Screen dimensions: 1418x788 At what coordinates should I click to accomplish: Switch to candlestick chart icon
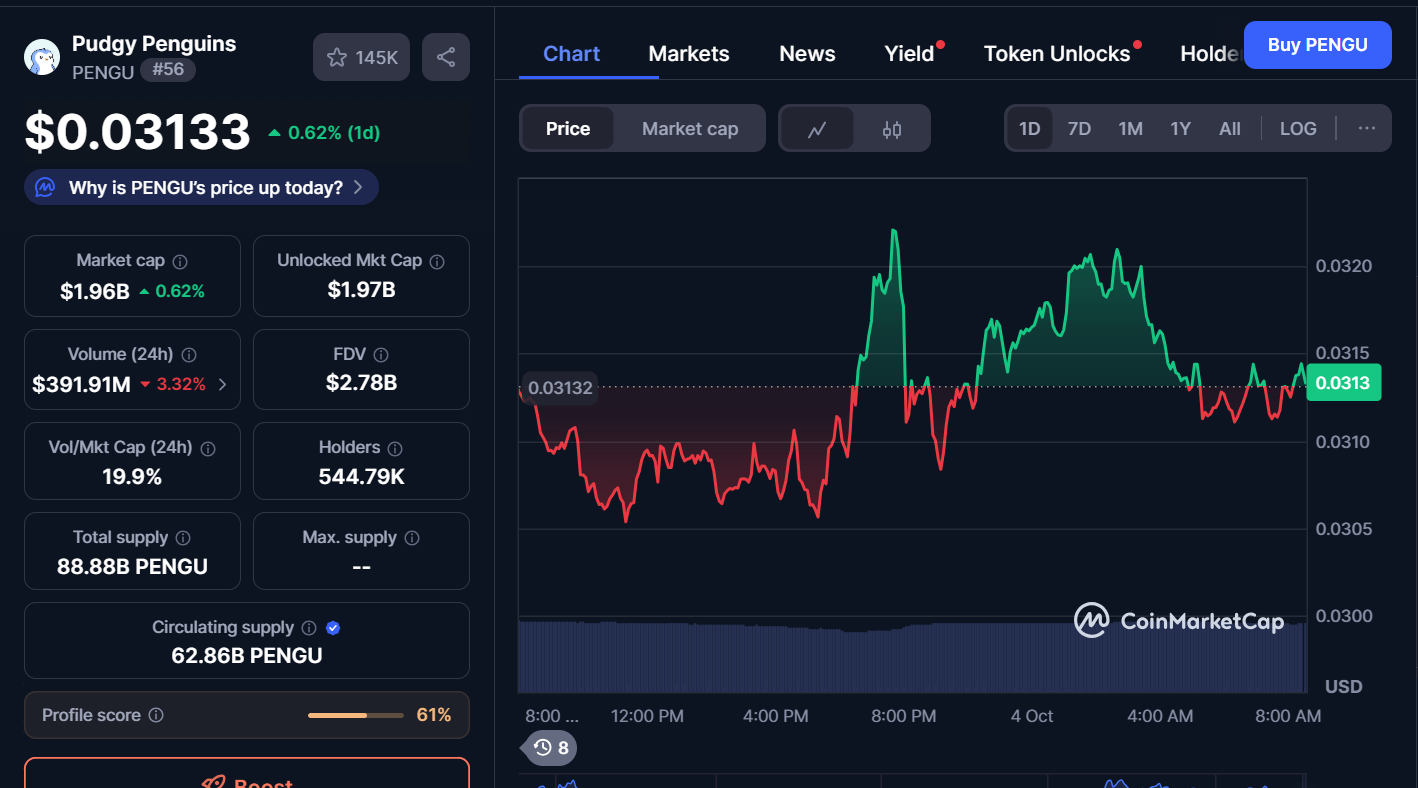[x=892, y=129]
